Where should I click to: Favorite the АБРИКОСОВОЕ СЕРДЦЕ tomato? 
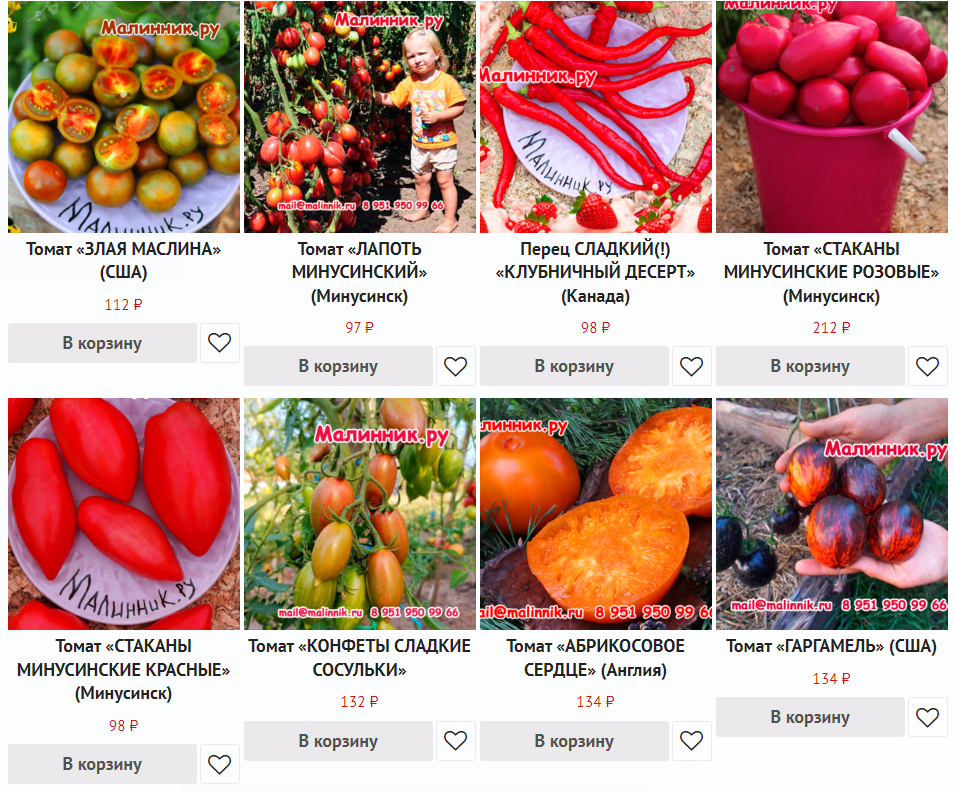[x=691, y=741]
